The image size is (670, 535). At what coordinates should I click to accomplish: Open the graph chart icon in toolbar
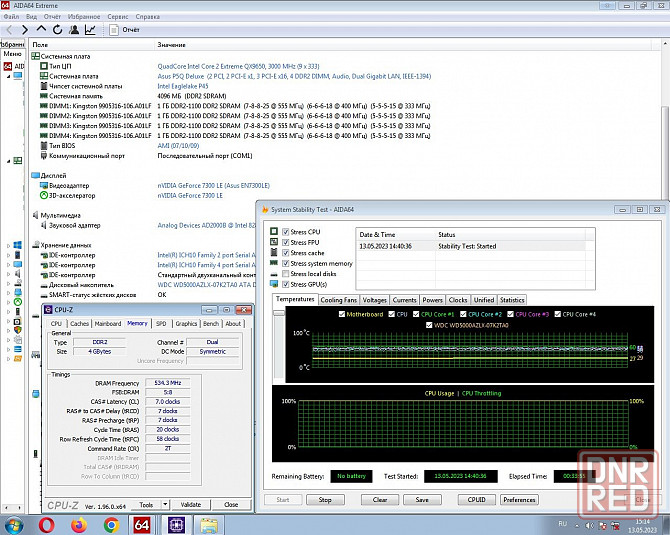point(90,29)
